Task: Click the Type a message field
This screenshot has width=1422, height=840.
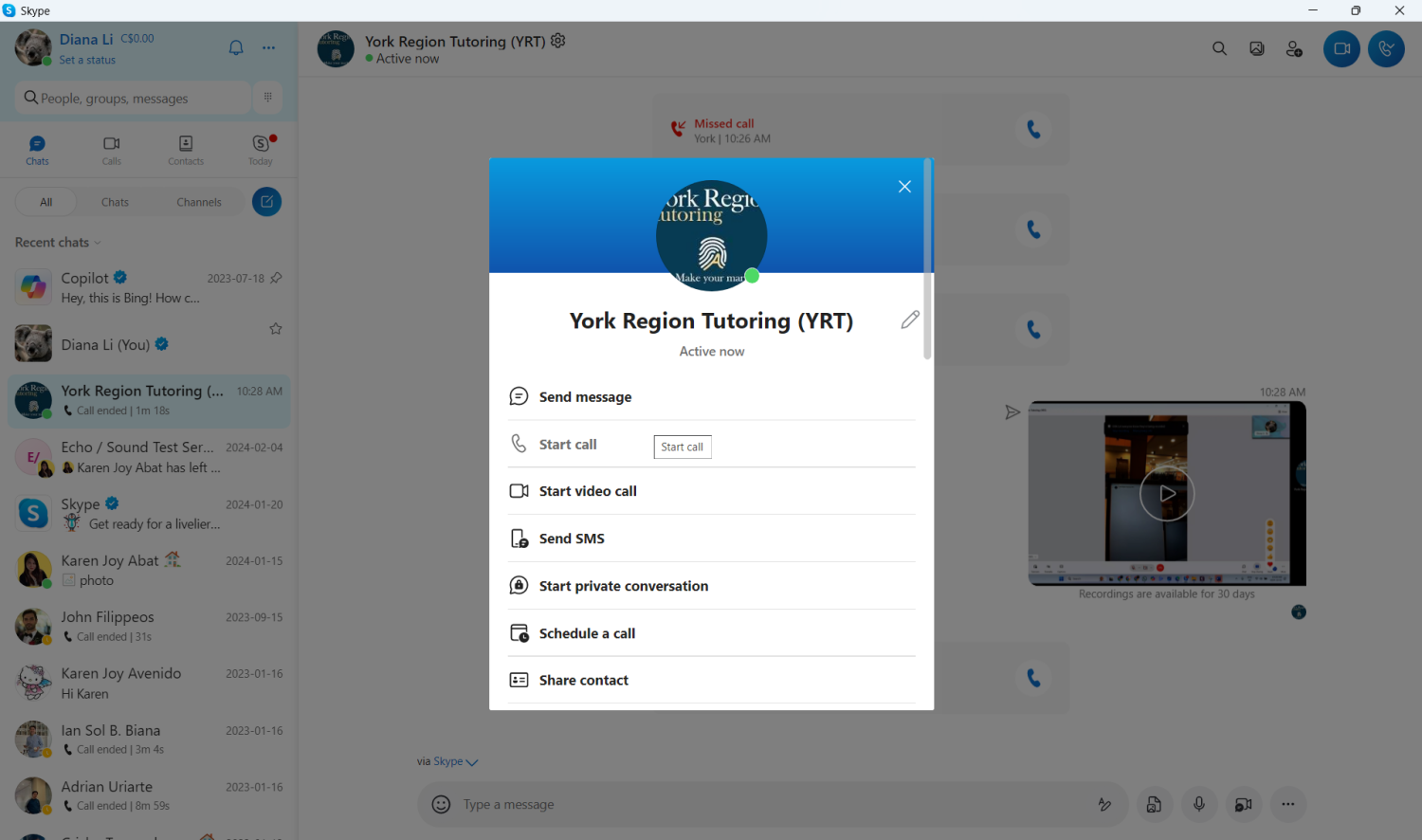Action: pyautogui.click(x=773, y=804)
